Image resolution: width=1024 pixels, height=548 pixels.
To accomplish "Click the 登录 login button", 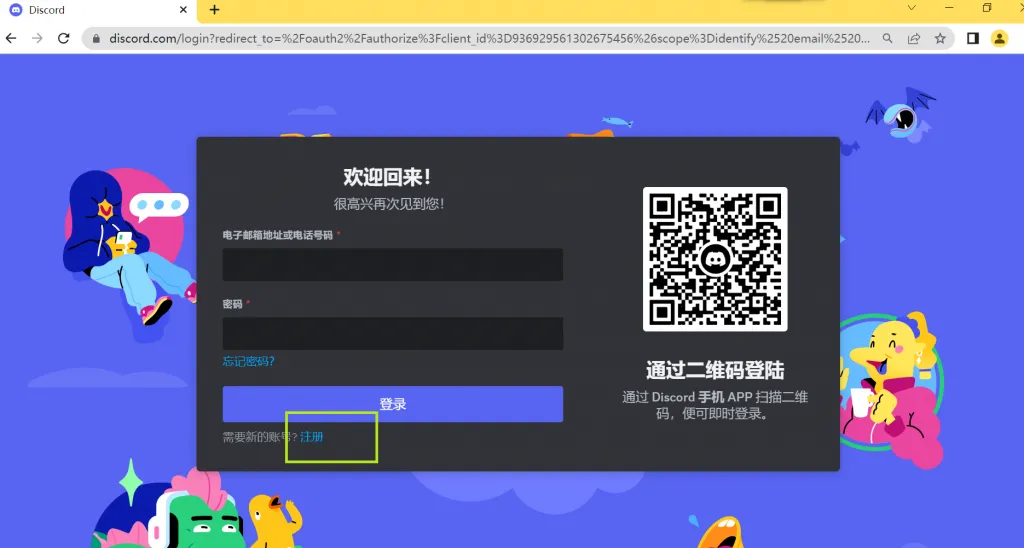I will coord(392,404).
